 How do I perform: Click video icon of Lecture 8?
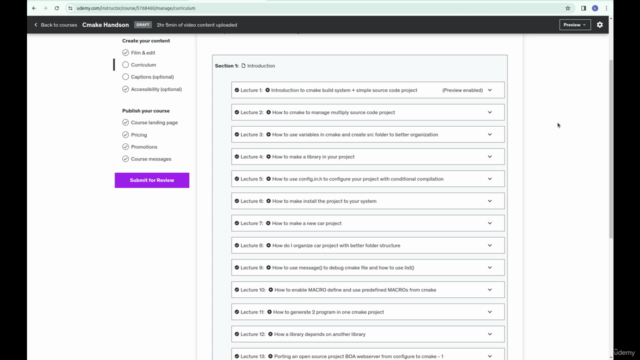tap(269, 245)
